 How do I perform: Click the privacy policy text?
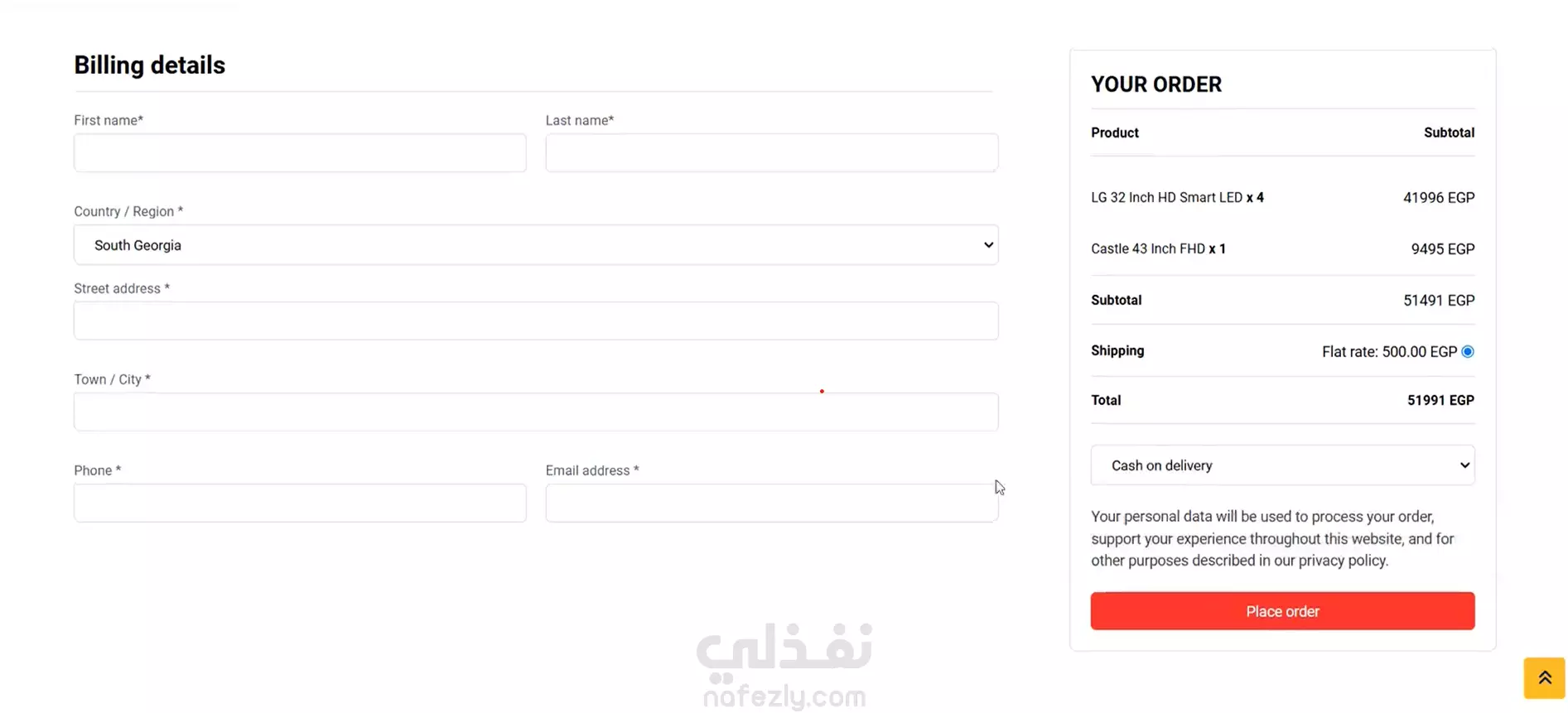pyautogui.click(x=1342, y=561)
